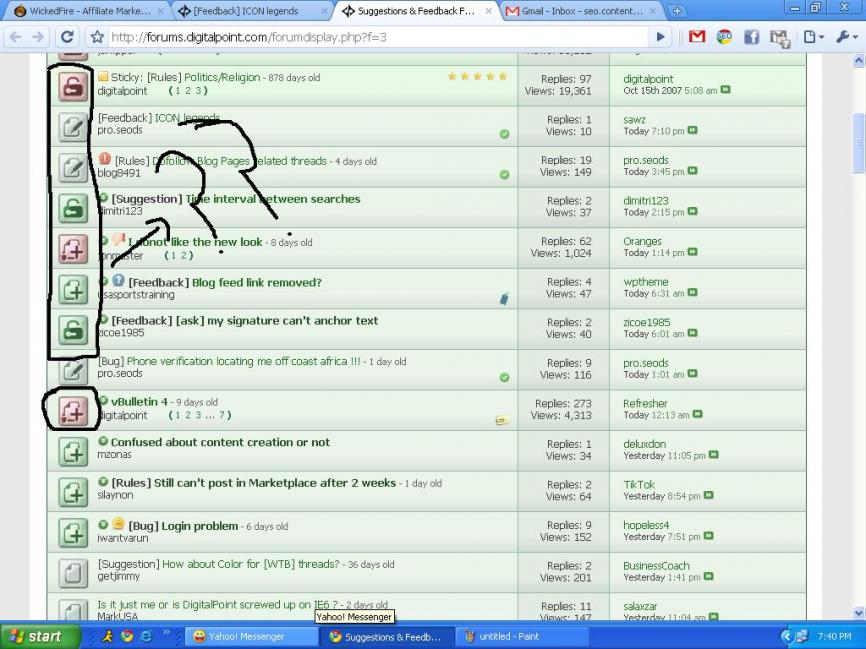
Task: Open the wrench customize menu
Action: point(846,37)
